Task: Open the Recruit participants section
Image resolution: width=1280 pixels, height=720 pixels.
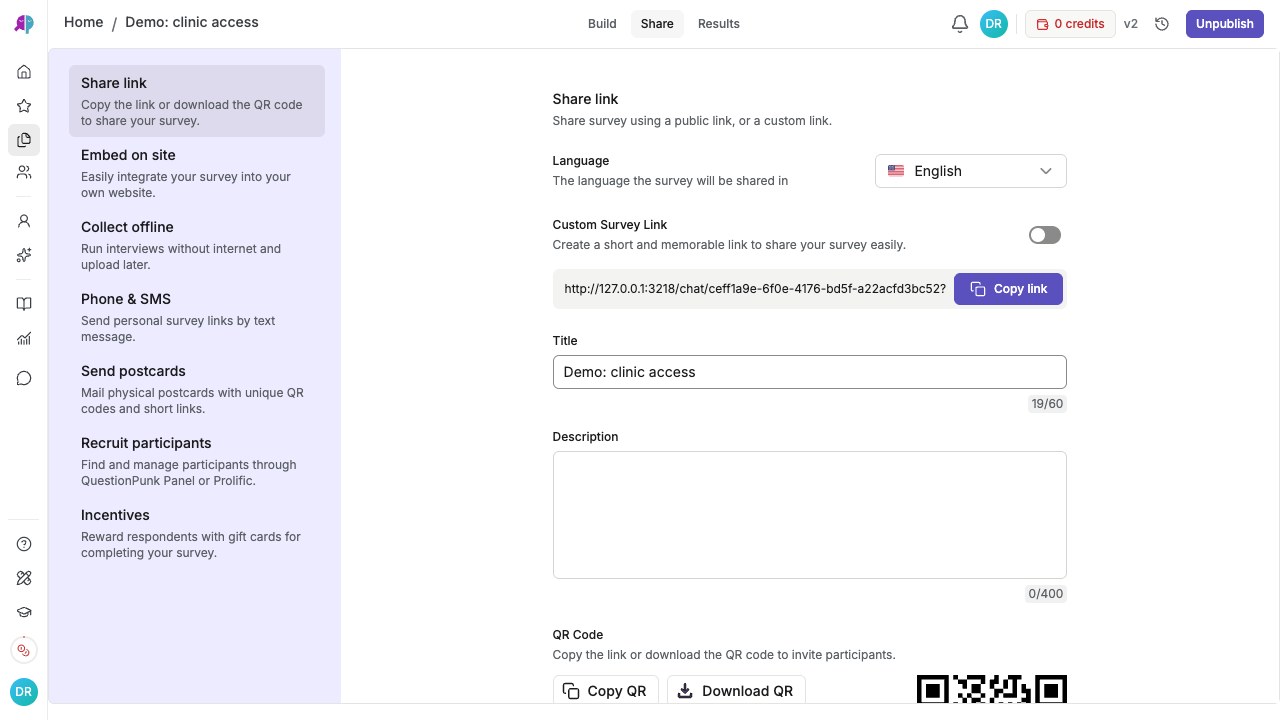Action: [197, 461]
